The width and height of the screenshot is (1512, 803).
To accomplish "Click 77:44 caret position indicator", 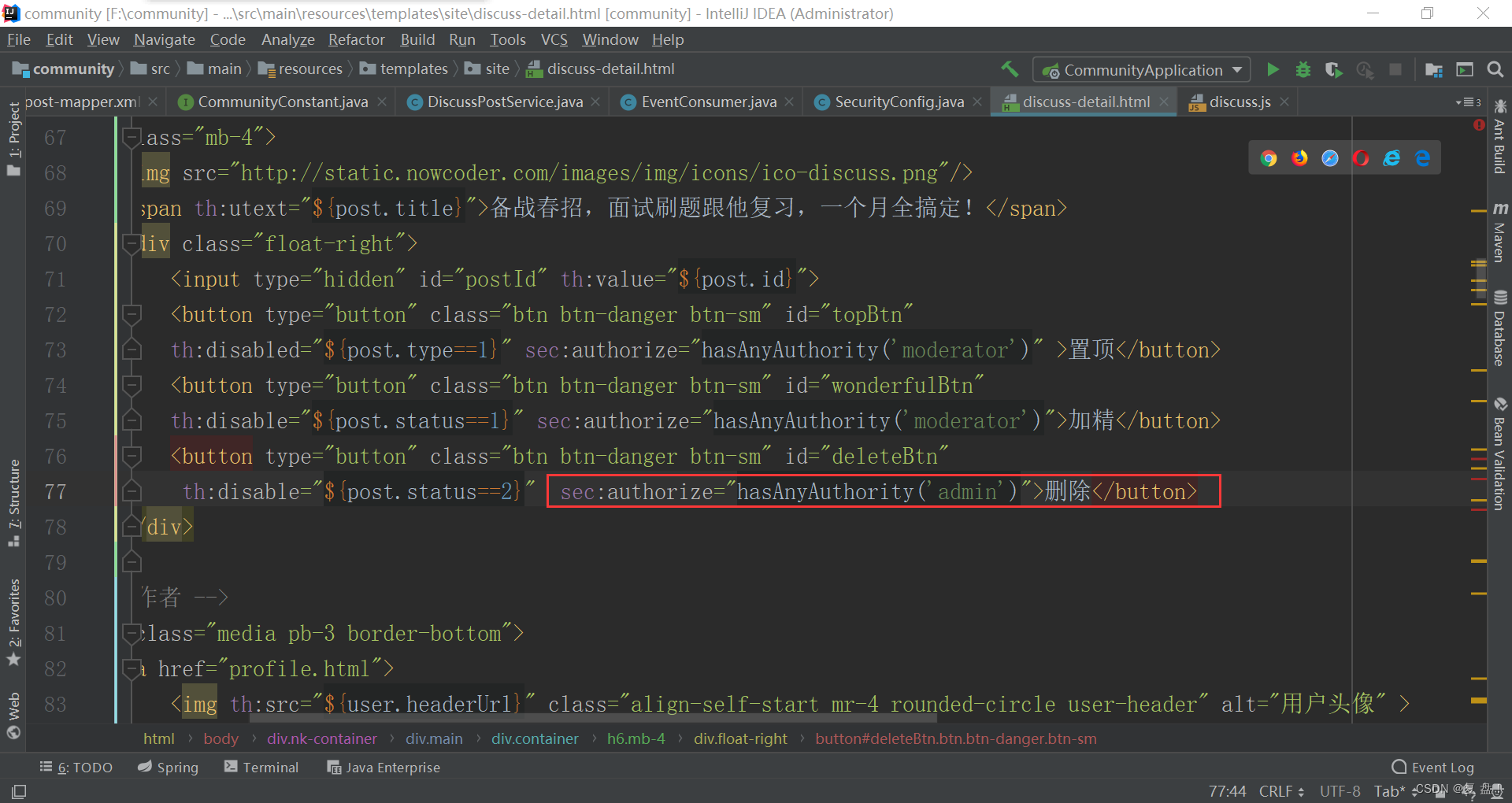I will 1227,790.
